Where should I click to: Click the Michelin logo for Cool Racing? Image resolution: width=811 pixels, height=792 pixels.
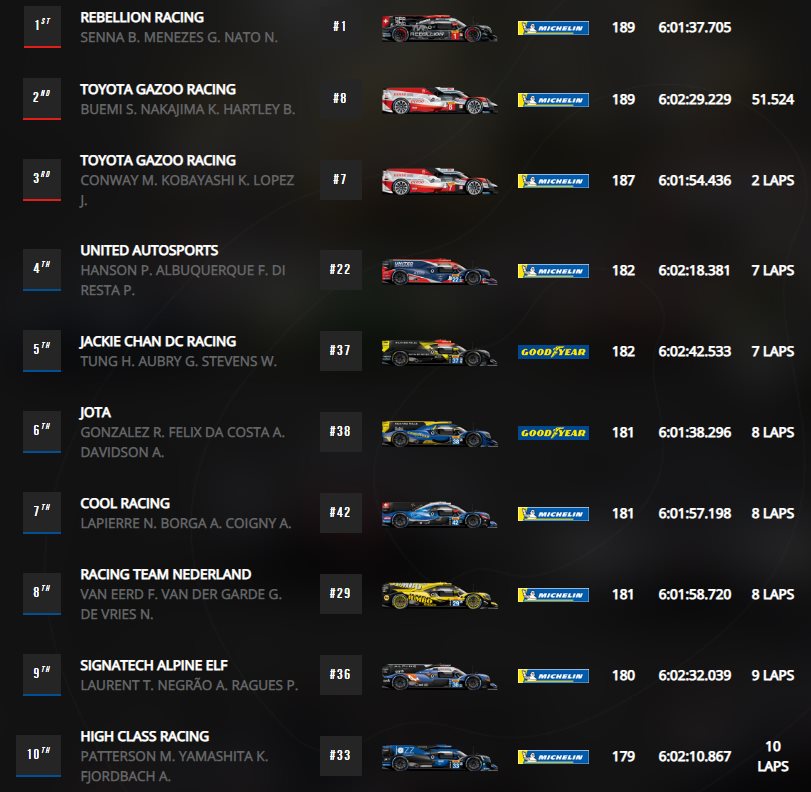pos(553,514)
